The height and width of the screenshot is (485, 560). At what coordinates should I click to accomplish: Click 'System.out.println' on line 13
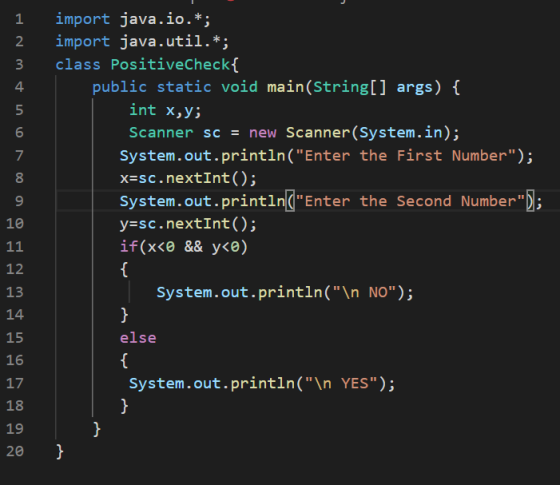(x=239, y=292)
